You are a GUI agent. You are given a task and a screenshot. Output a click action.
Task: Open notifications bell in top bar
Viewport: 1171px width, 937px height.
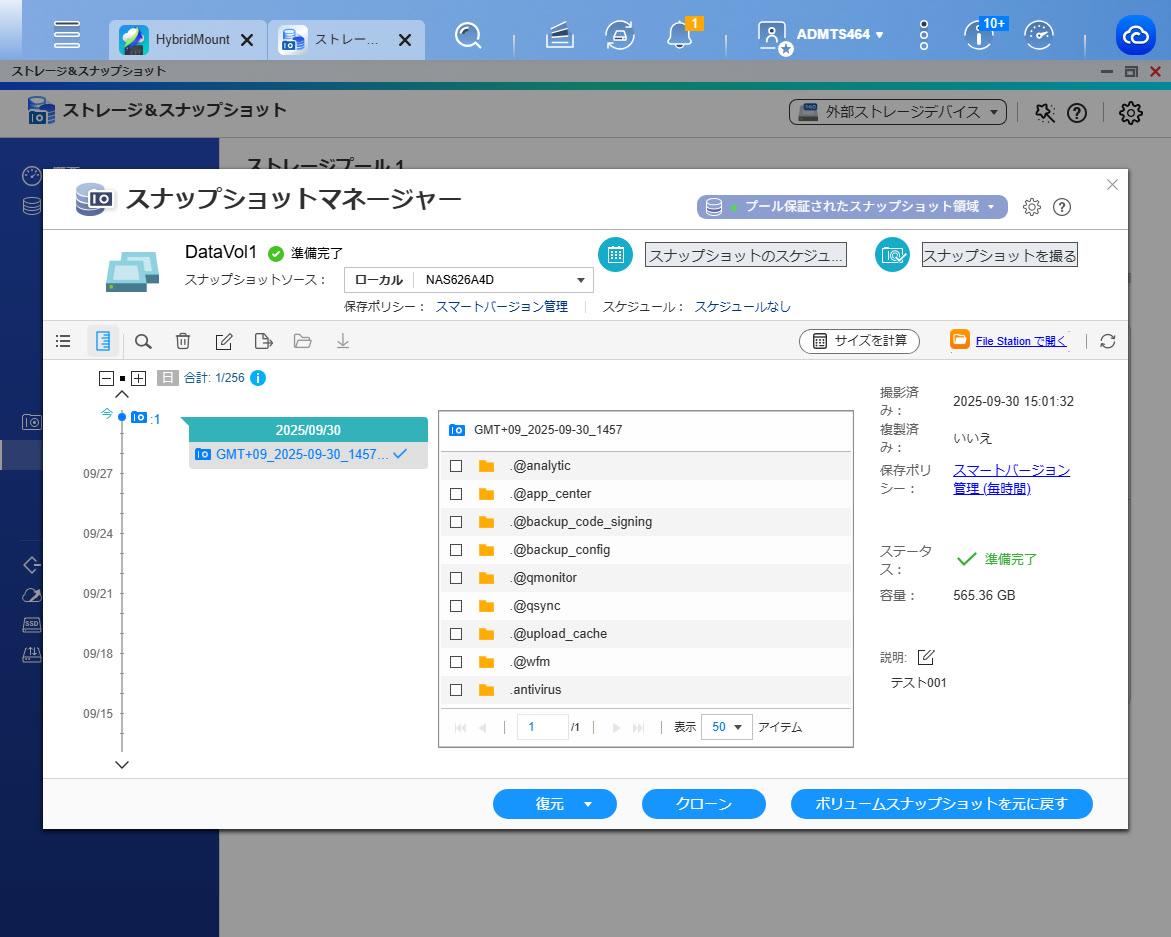point(679,36)
